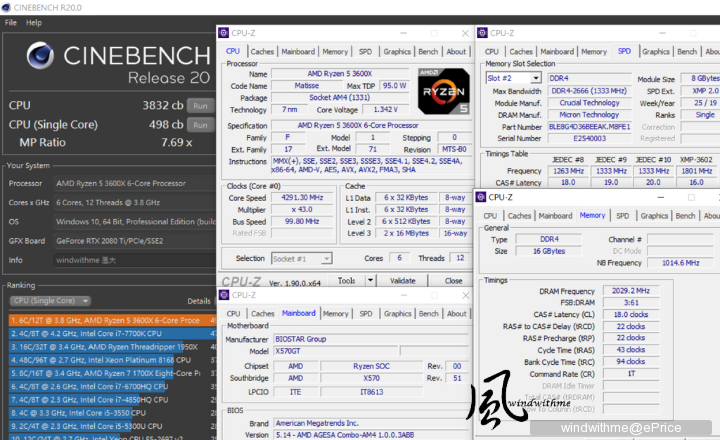Select the CPU tab in top-left CPU-Z window
720x440 pixels.
point(233,51)
